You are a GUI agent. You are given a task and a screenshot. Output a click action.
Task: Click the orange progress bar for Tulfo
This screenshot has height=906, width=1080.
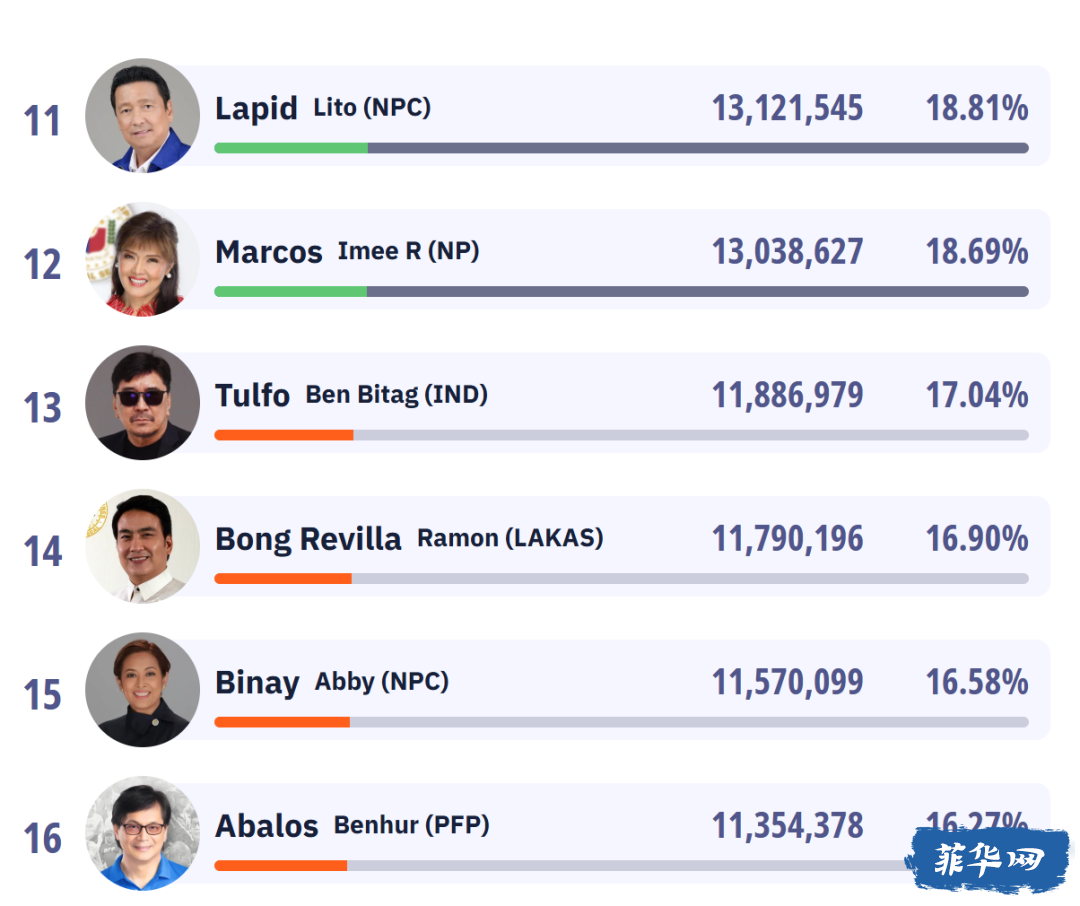[x=284, y=435]
